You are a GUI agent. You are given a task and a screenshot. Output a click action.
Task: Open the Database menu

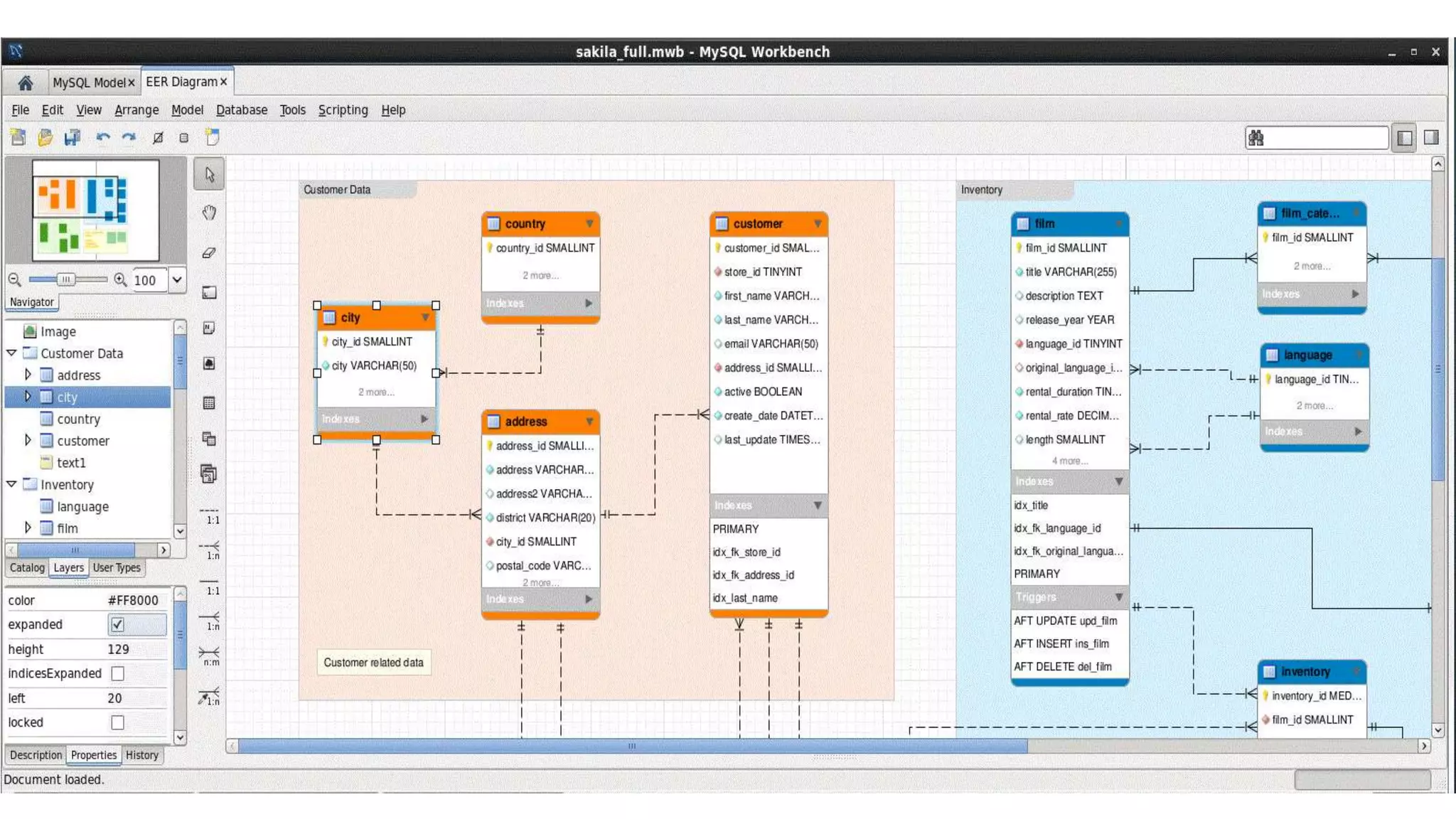coord(242,110)
